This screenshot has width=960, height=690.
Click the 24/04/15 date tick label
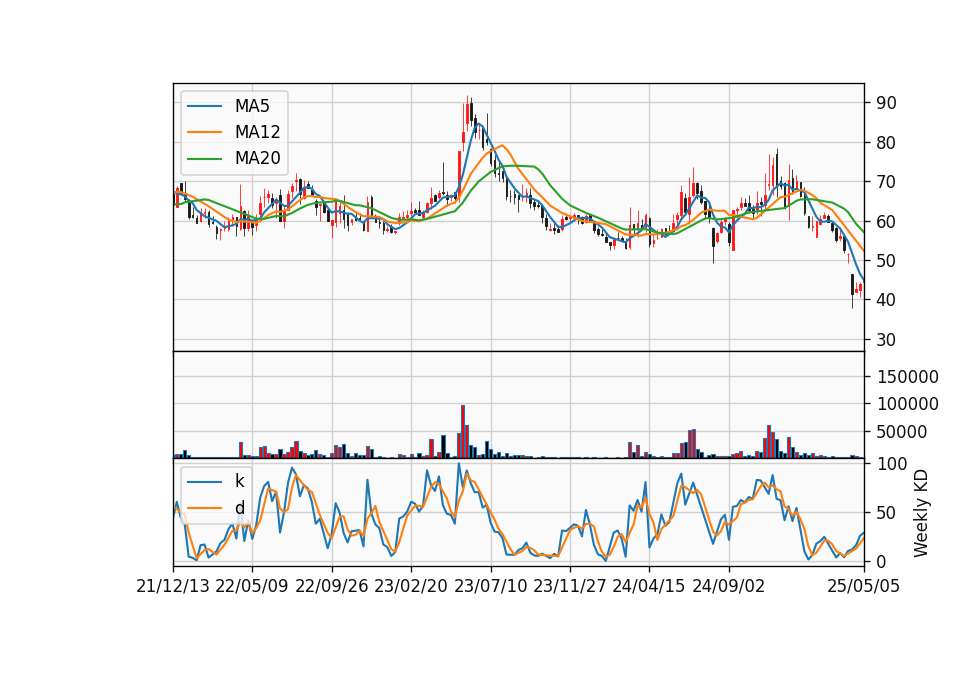[x=649, y=586]
